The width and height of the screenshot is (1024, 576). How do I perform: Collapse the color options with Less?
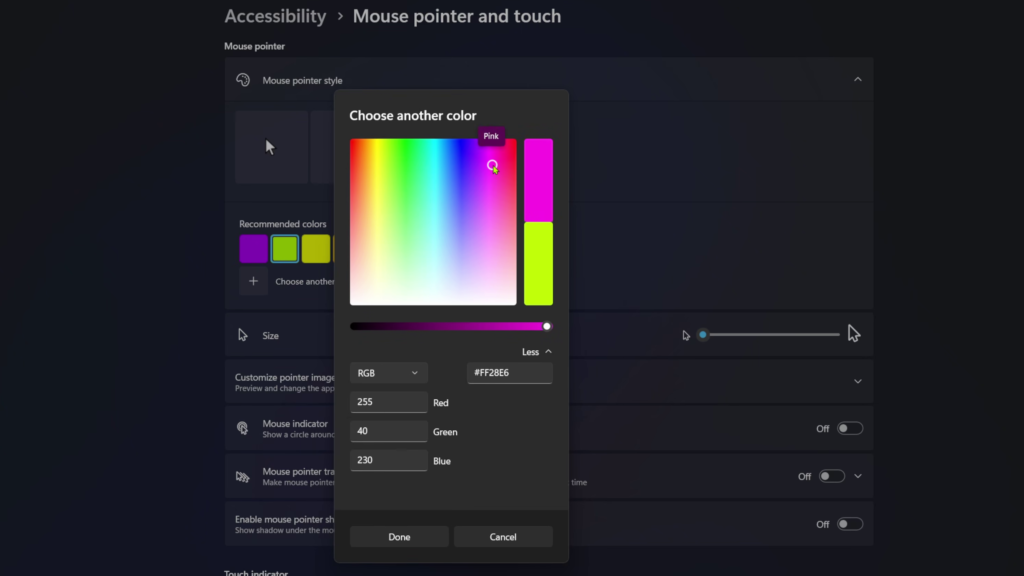(x=536, y=351)
